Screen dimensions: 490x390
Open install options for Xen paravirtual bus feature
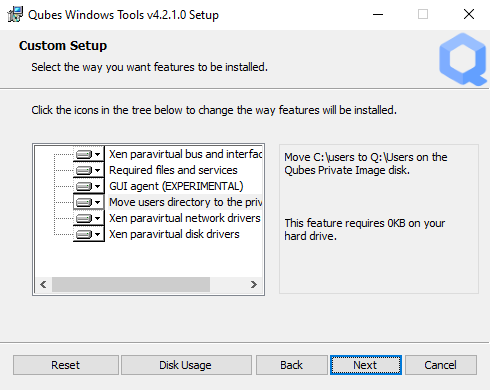[x=89, y=154]
